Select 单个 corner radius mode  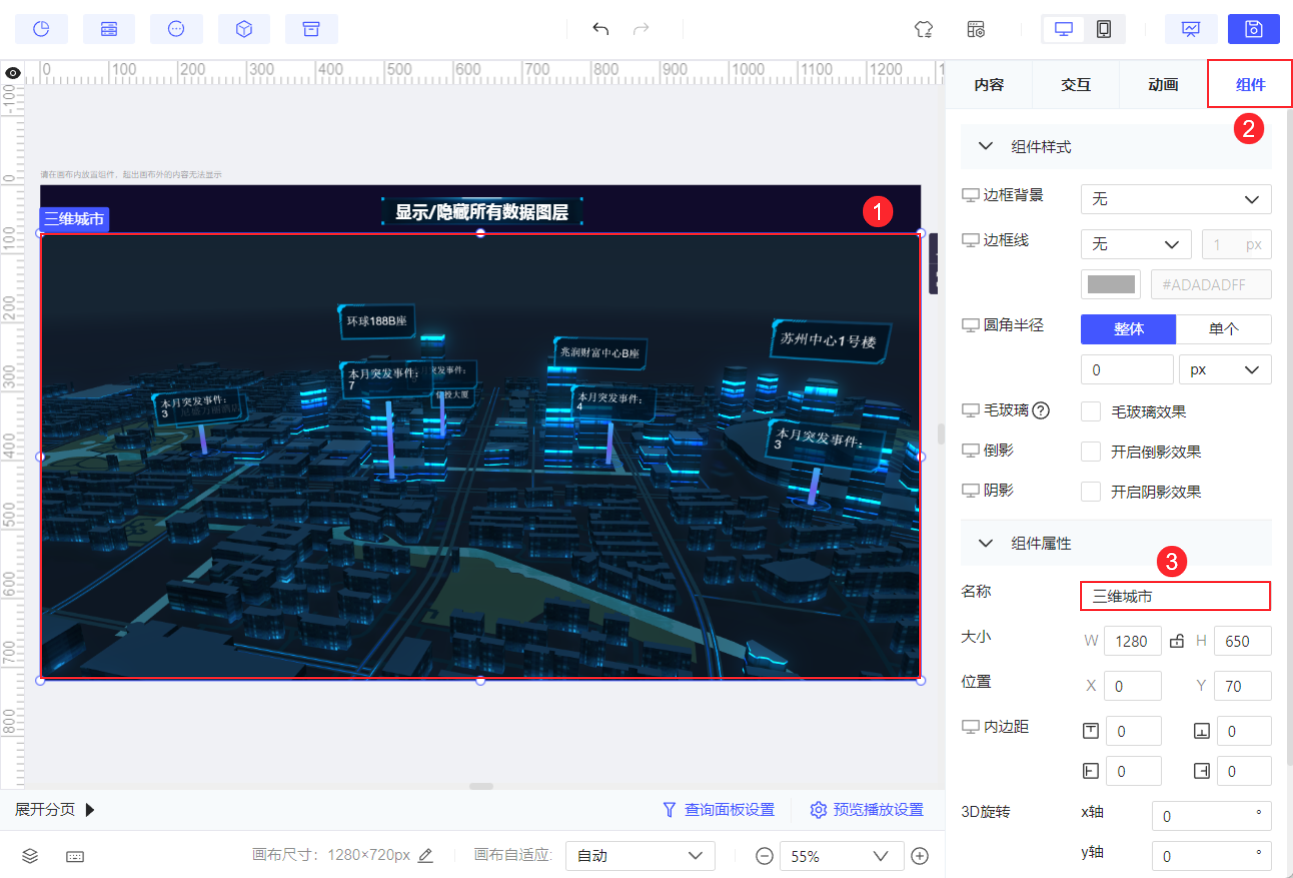pos(1224,329)
